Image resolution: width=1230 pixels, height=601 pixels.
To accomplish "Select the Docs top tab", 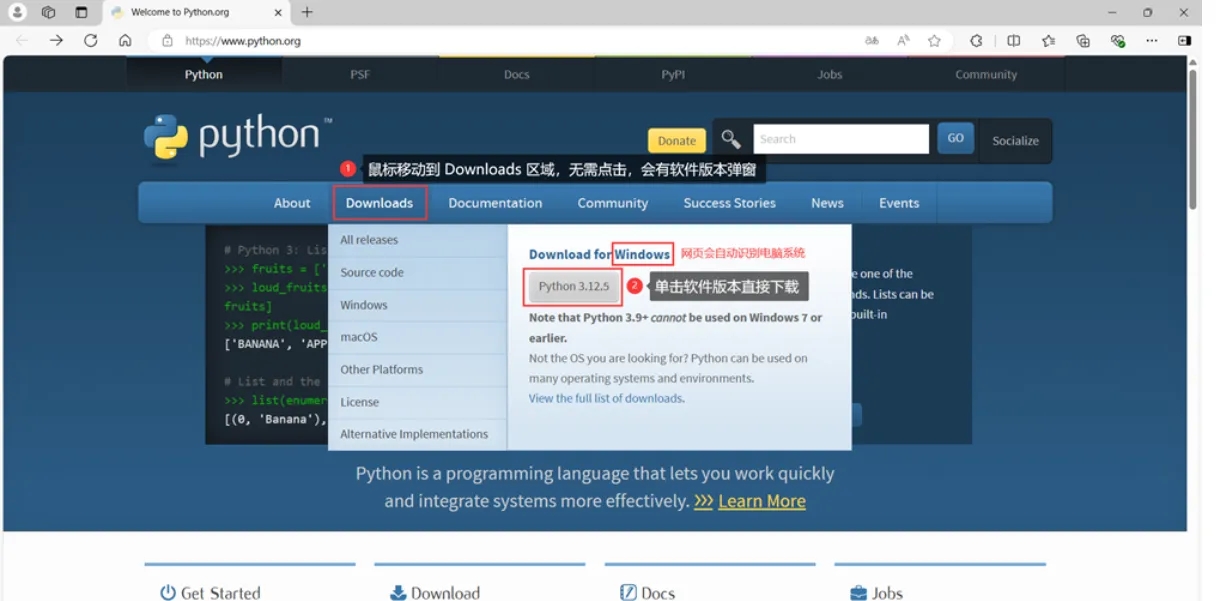I will click(517, 74).
